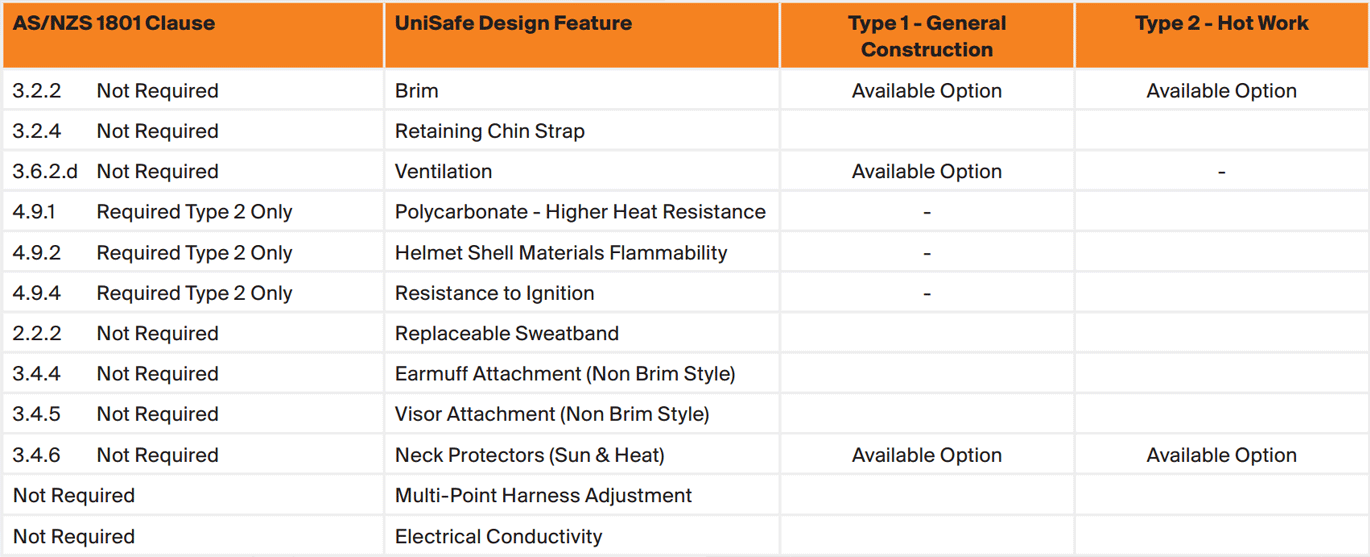Click the Type 2 - Hot Work header

pos(1222,35)
